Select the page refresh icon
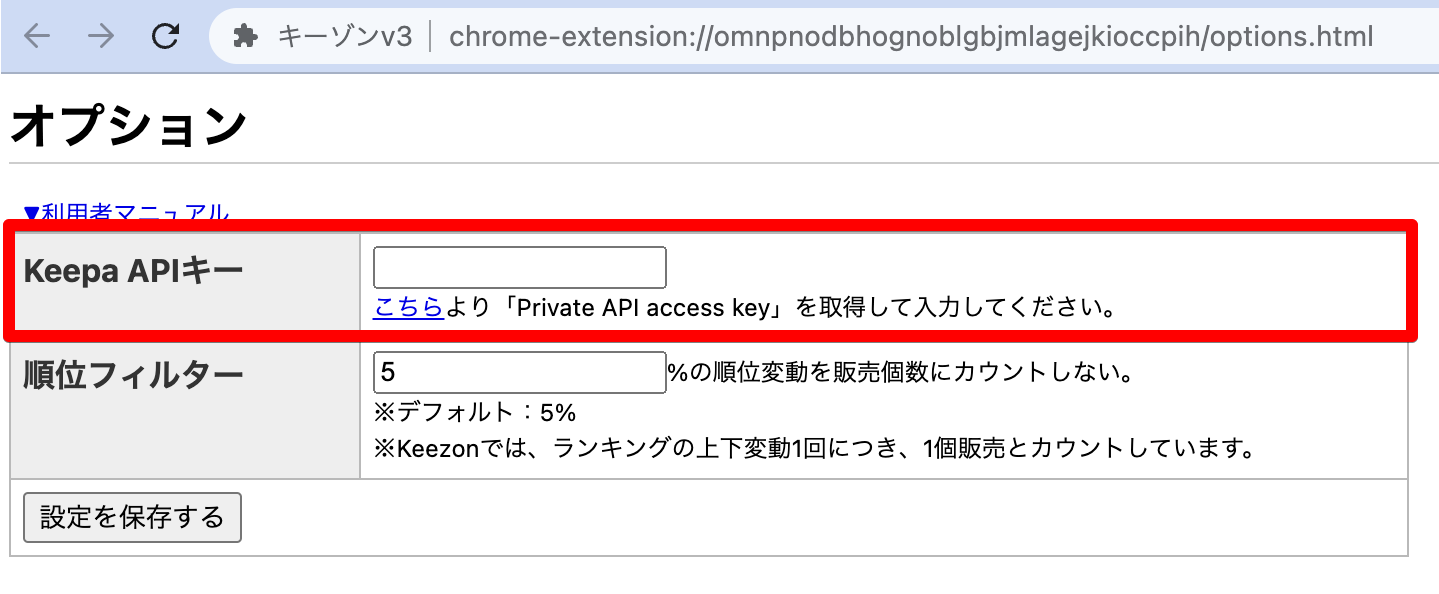1439x594 pixels. pyautogui.click(x=164, y=36)
